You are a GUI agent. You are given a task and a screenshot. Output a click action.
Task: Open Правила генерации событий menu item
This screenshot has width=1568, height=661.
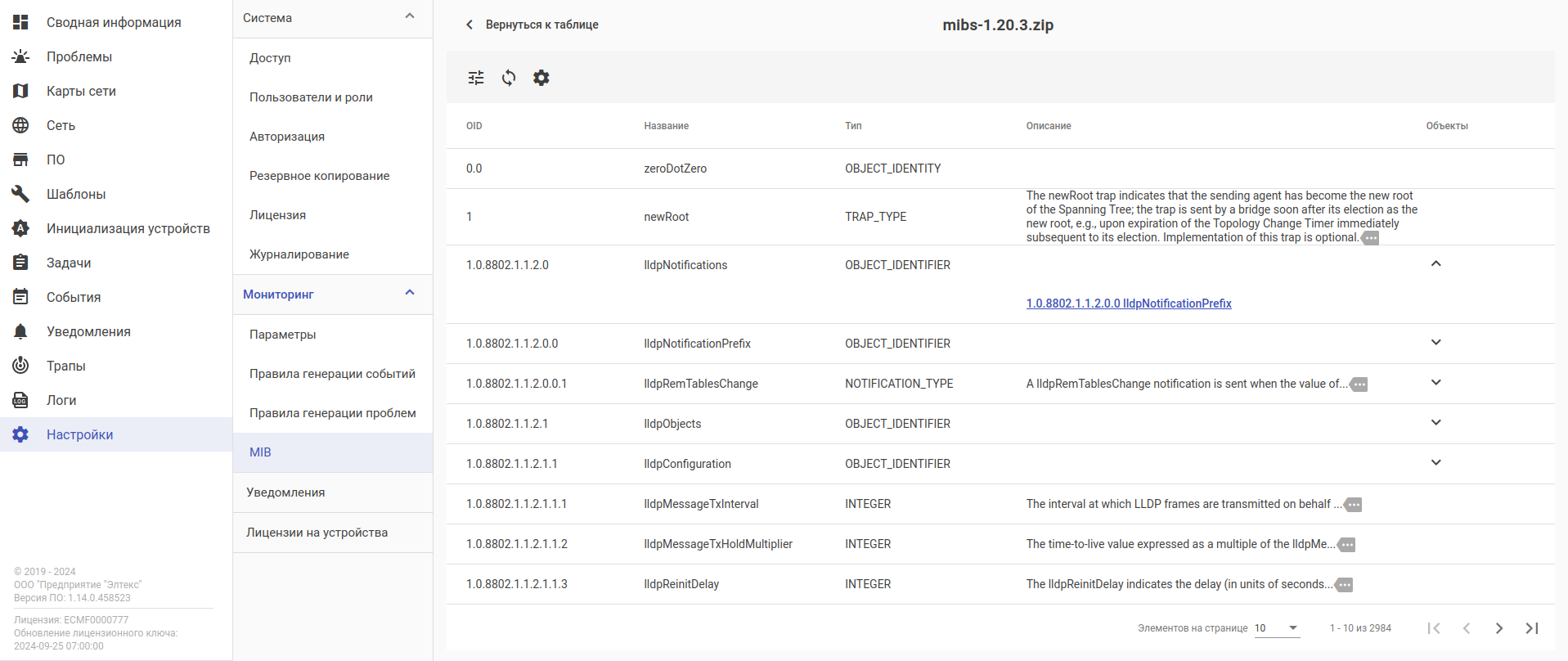[332, 374]
